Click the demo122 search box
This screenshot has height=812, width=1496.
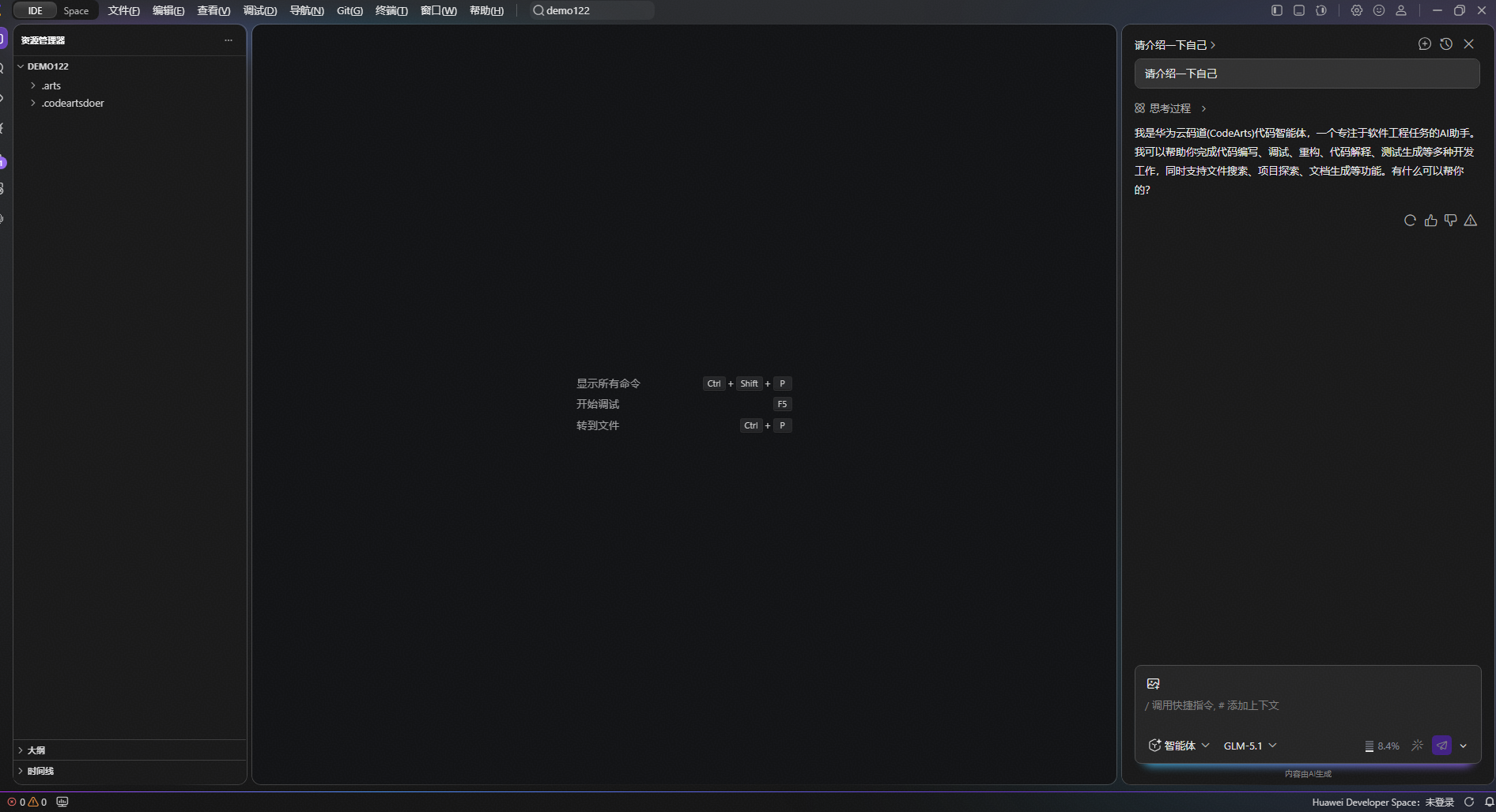(591, 10)
